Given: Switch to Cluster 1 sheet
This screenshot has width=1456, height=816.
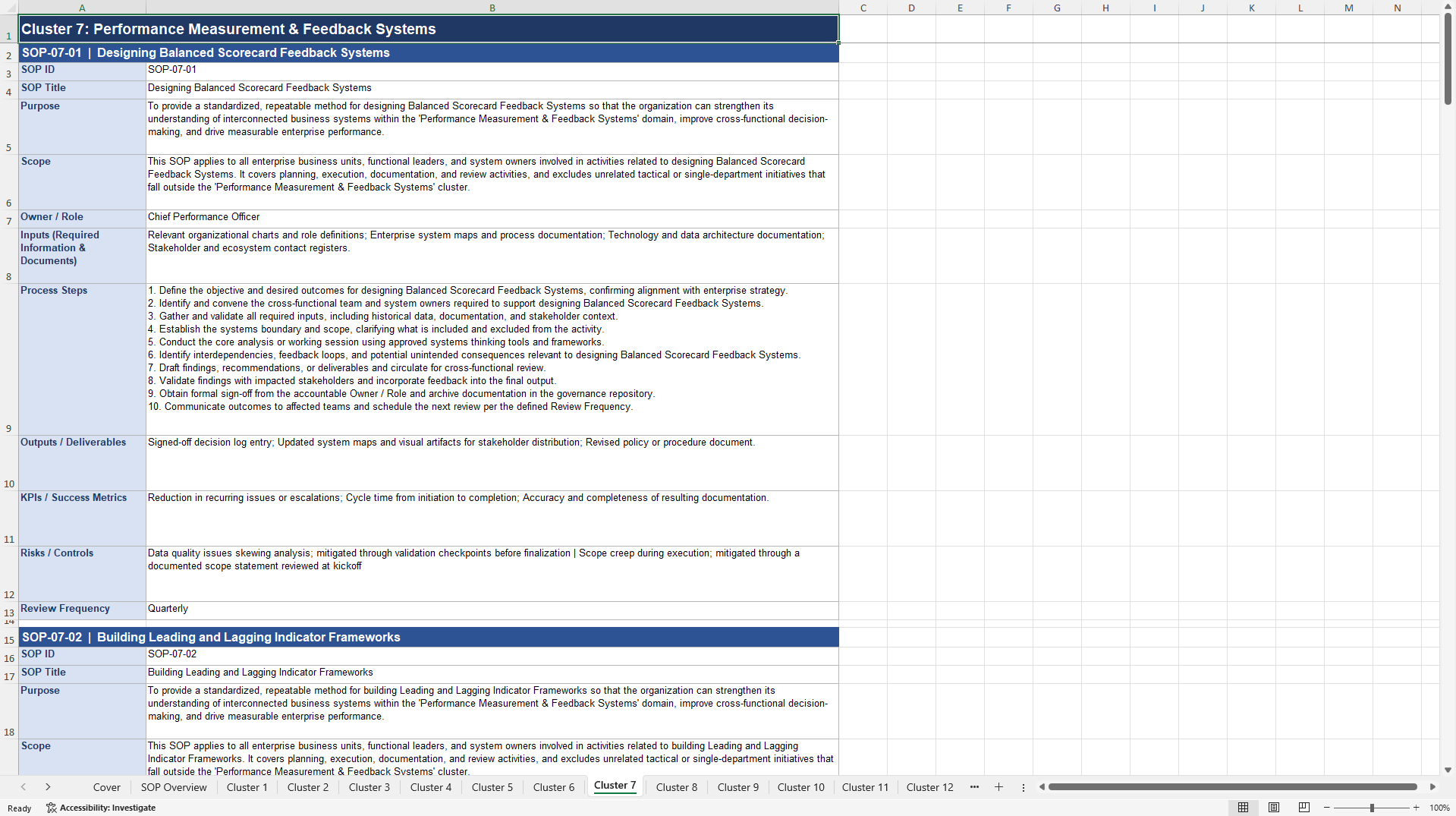Looking at the screenshot, I should [247, 787].
